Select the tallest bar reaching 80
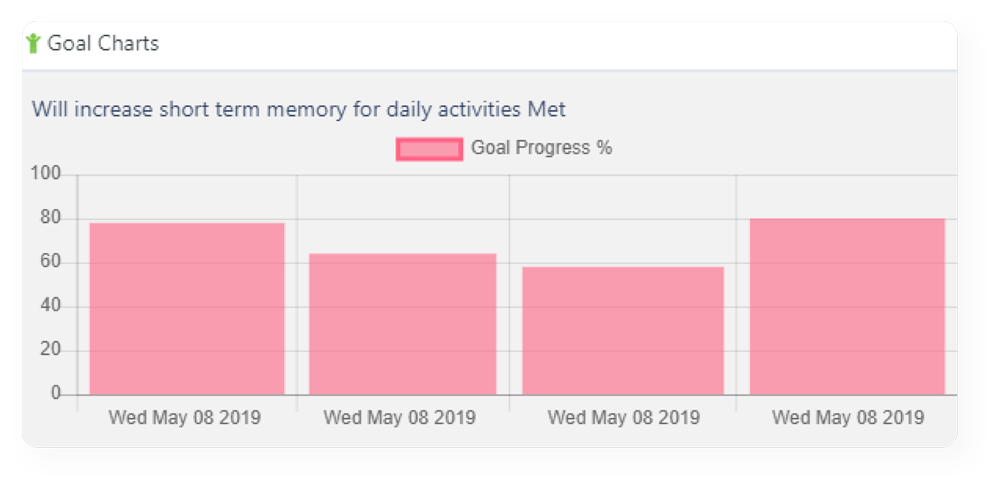The image size is (1000, 489). 847,307
